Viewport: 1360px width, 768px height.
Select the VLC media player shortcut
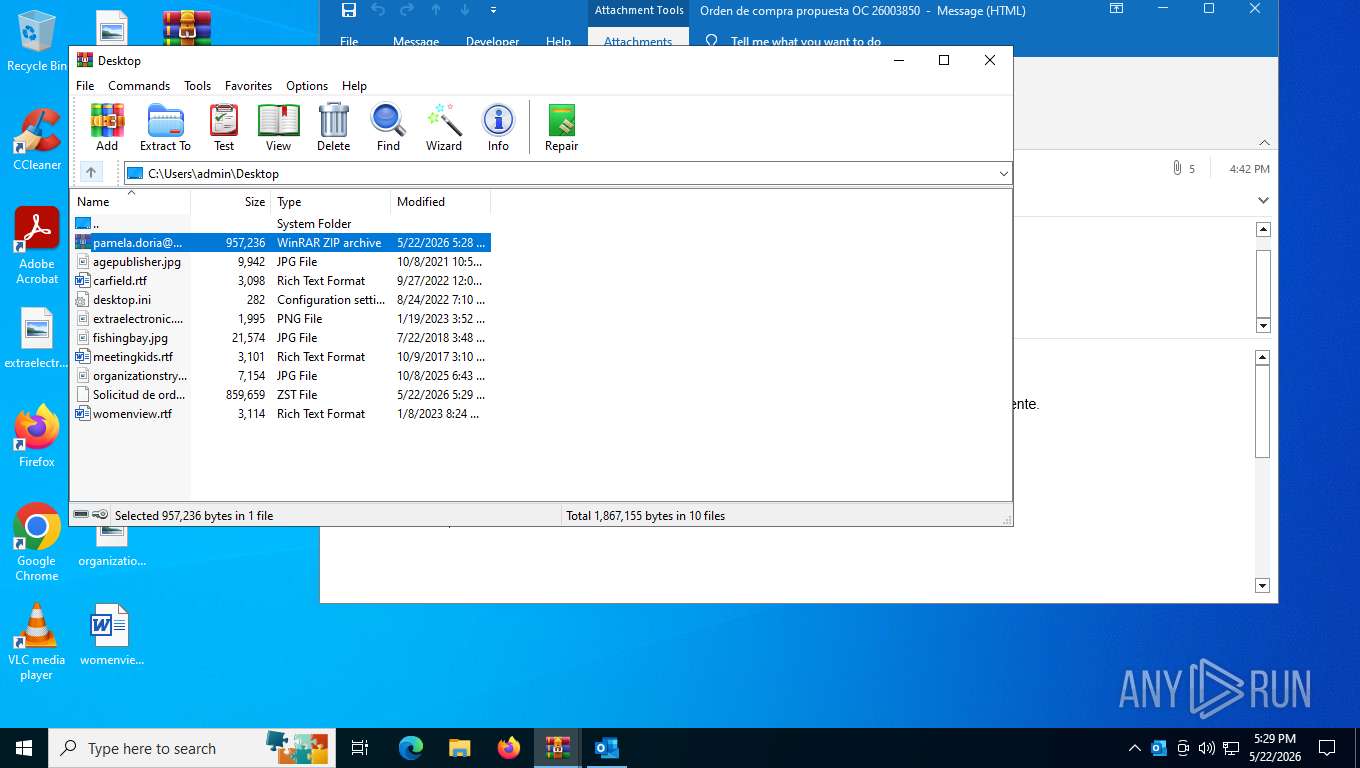point(37,642)
